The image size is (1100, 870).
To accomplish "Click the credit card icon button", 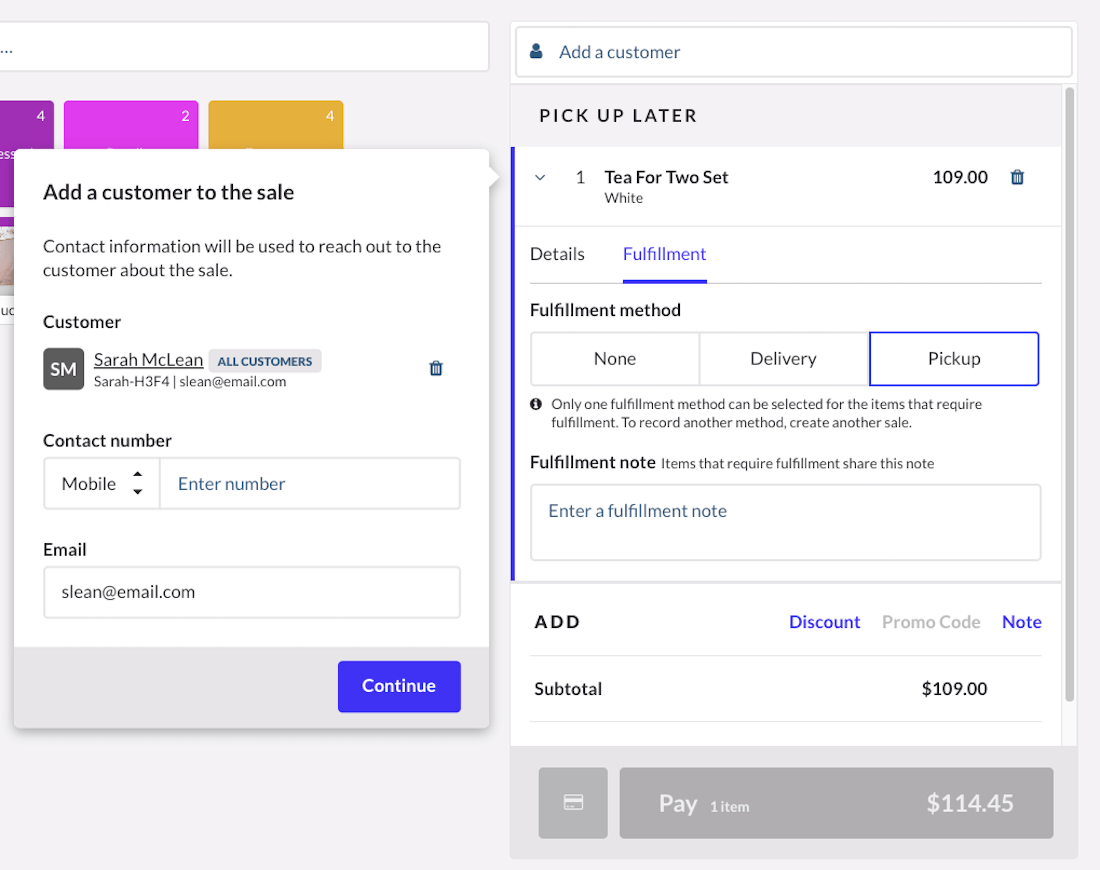I will point(573,803).
